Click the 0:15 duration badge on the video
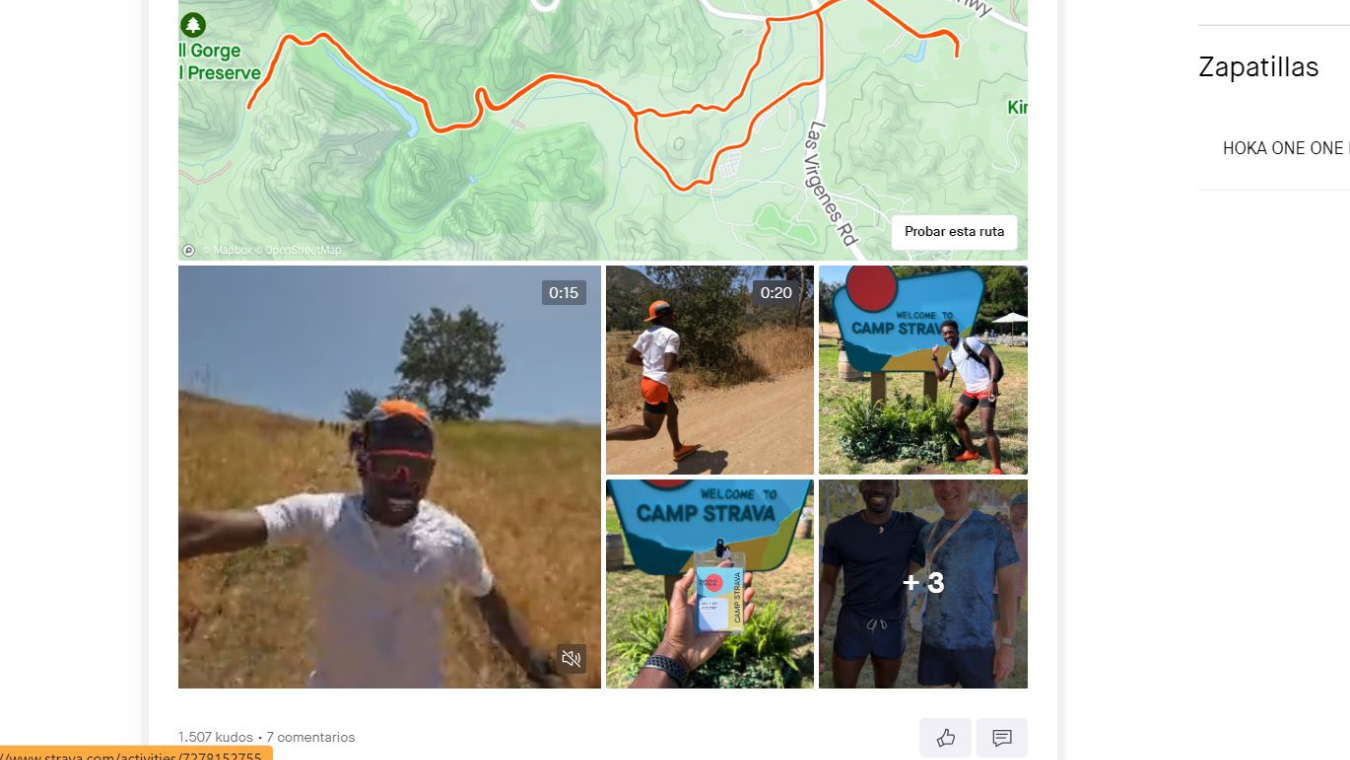This screenshot has height=760, width=1350. 564,293
